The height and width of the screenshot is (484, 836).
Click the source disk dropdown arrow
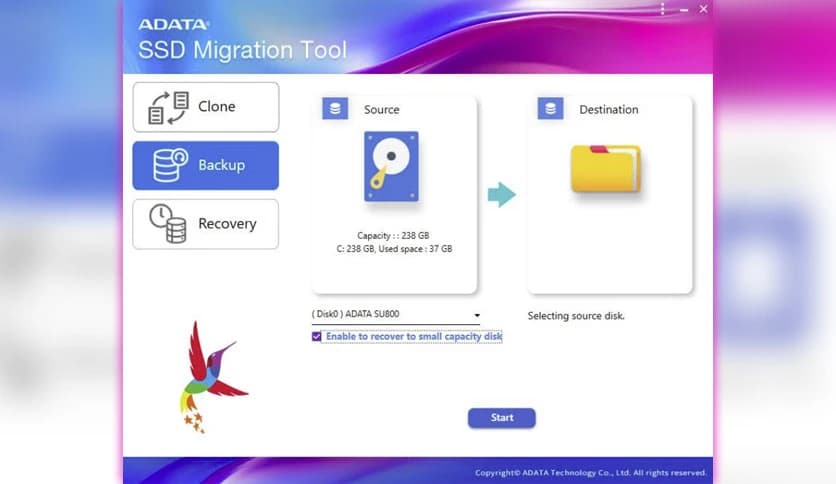point(477,316)
